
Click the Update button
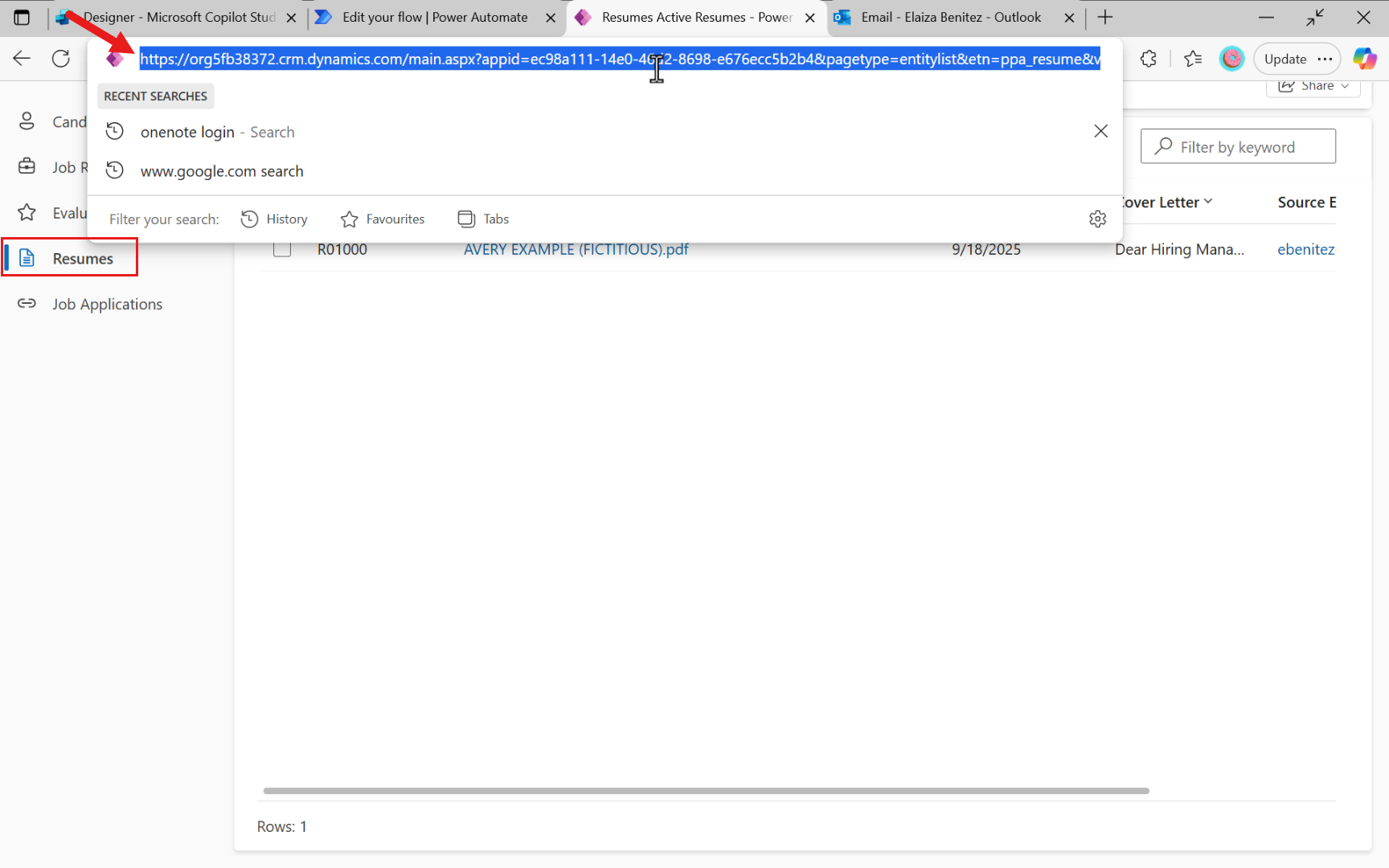(1286, 58)
